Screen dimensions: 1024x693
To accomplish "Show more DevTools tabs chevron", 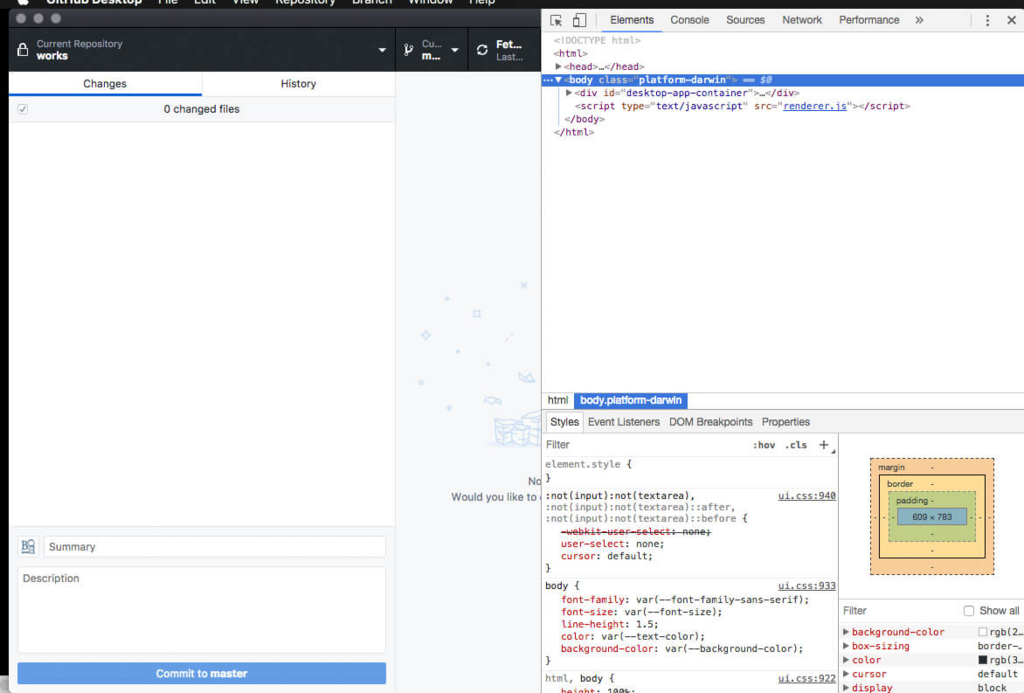I will (920, 20).
